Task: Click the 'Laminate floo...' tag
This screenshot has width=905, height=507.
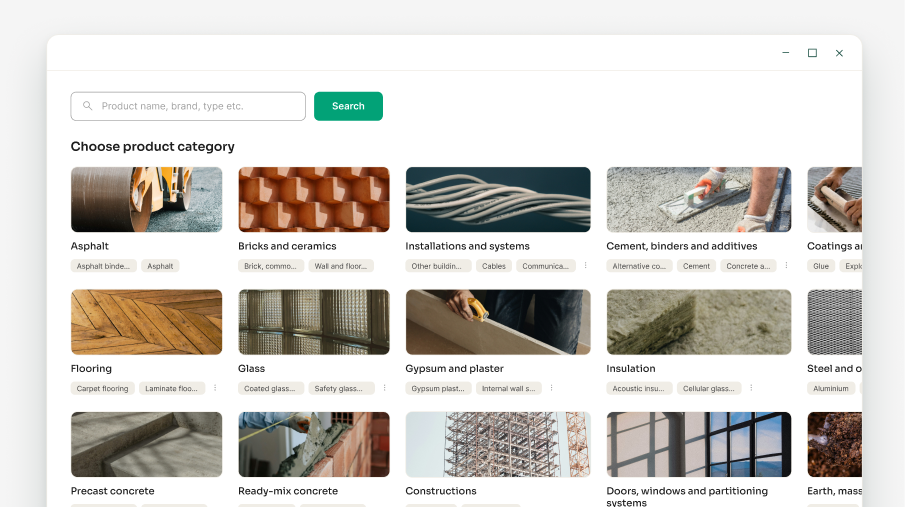Action: coord(171,389)
